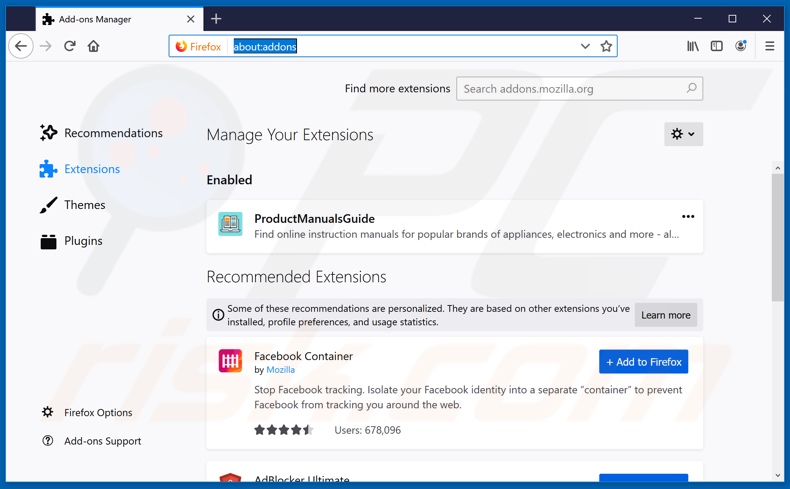This screenshot has width=790, height=489.
Task: Open the ProductManualsGuide extension entry
Action: [454, 227]
